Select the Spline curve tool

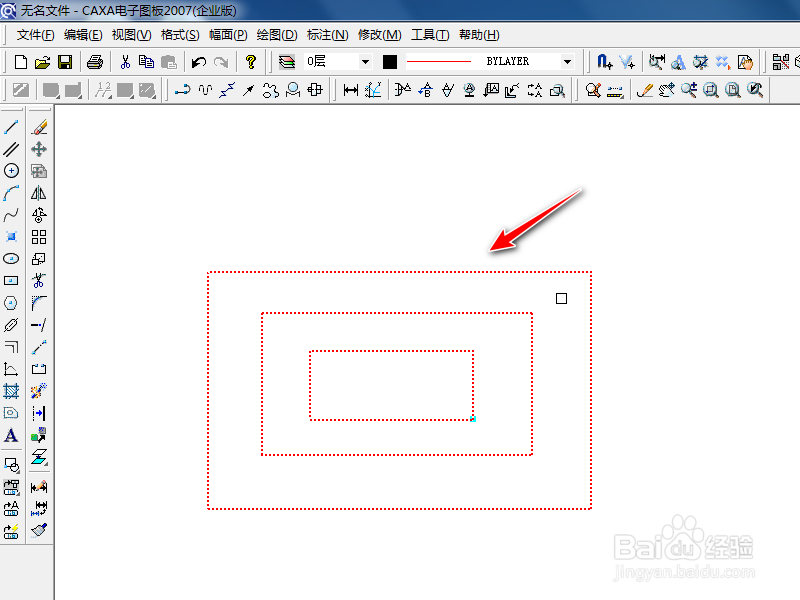click(11, 215)
